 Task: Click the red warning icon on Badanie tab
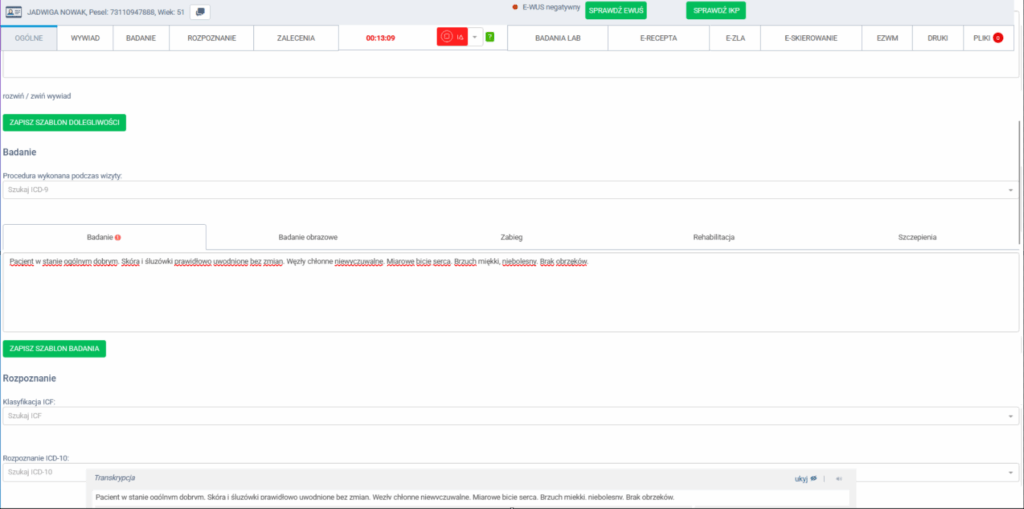point(118,237)
